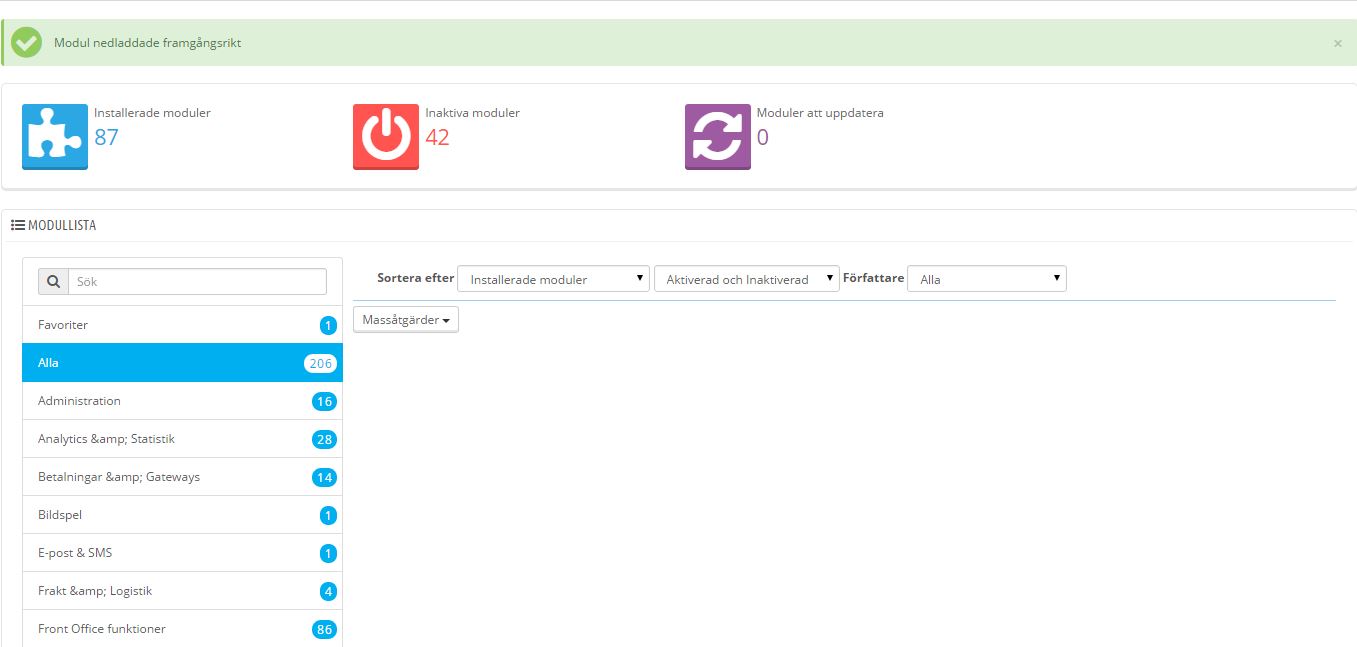Select the Frakt & Logistik category

(x=182, y=591)
